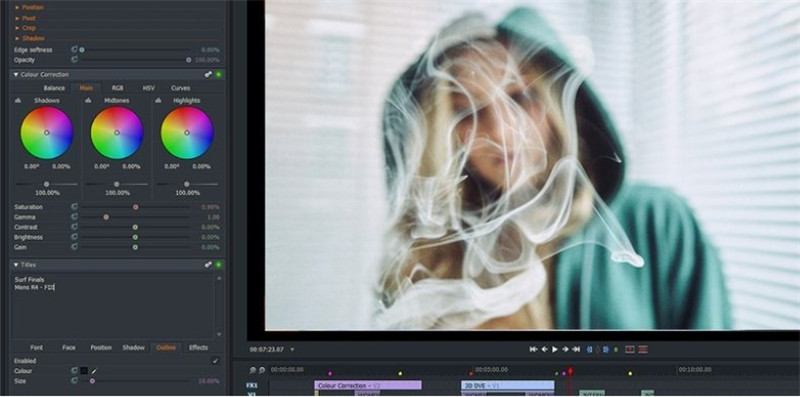Image resolution: width=800 pixels, height=397 pixels.
Task: Open the Font tab in Titles
Action: [x=37, y=348]
